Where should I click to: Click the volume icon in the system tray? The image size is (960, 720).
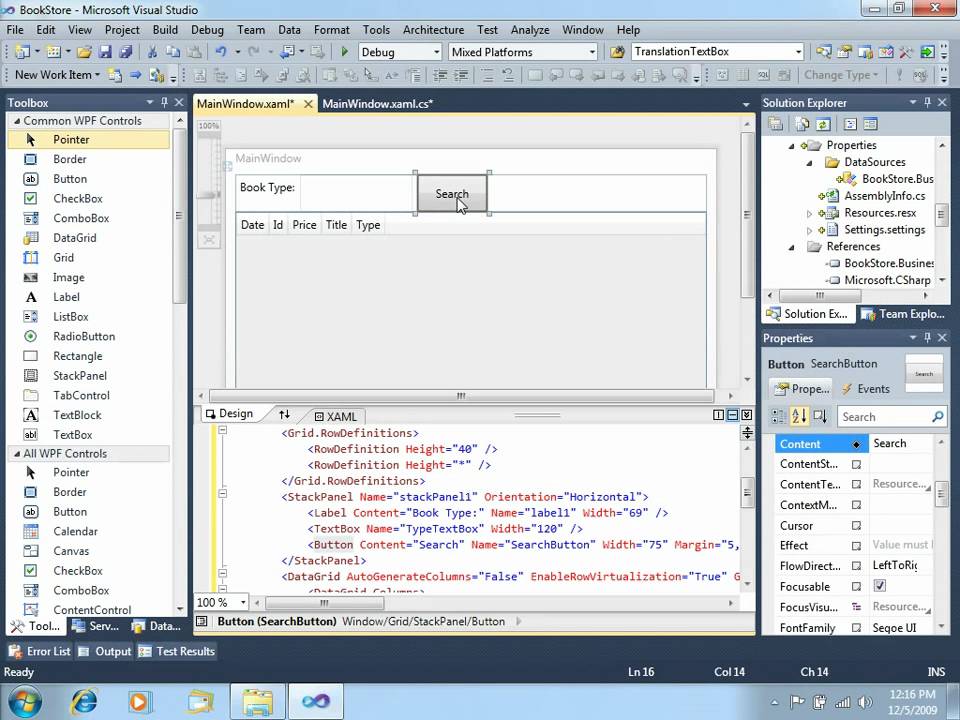865,702
